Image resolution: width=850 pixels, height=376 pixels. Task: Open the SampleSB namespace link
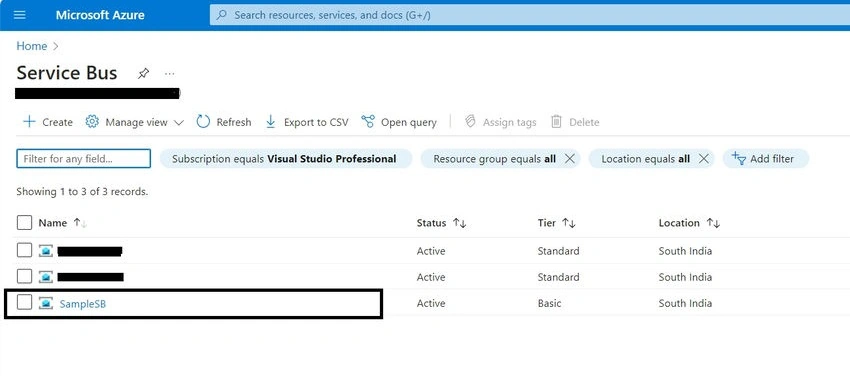82,304
